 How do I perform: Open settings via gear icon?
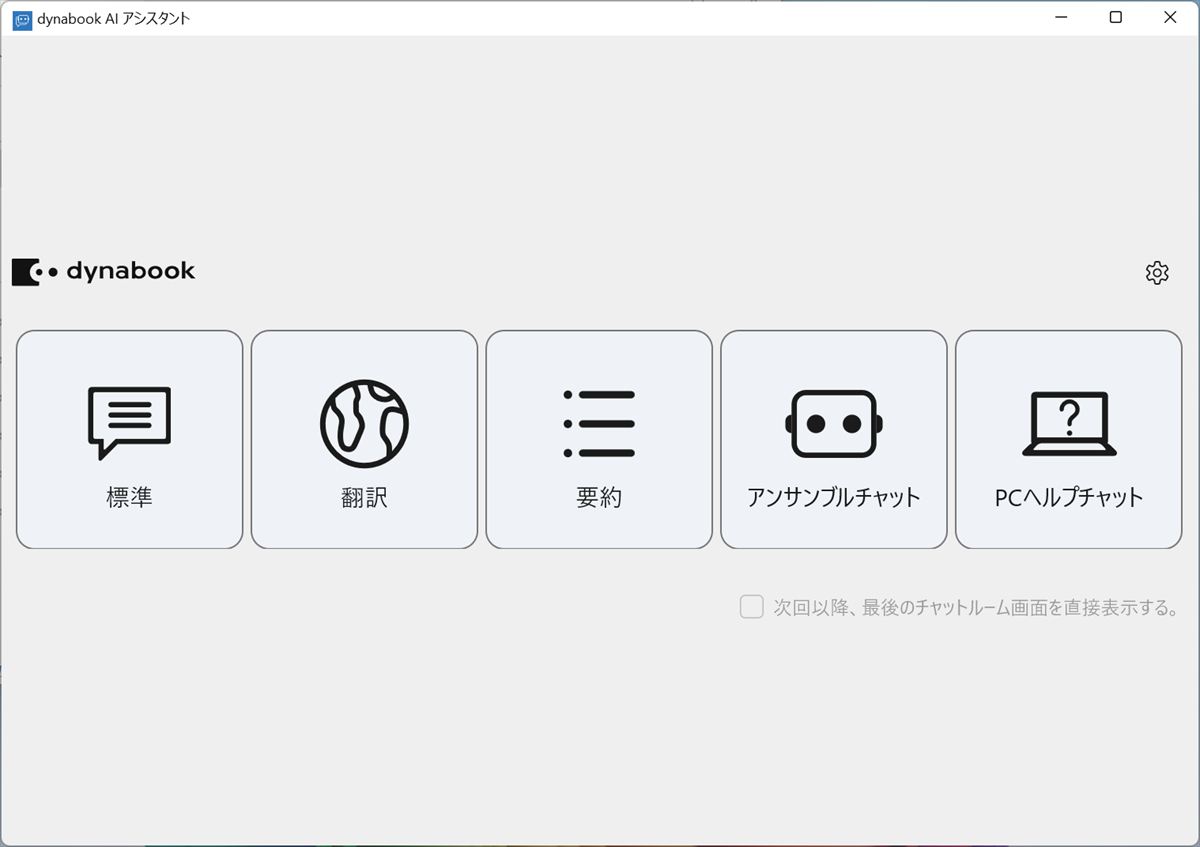coord(1157,272)
